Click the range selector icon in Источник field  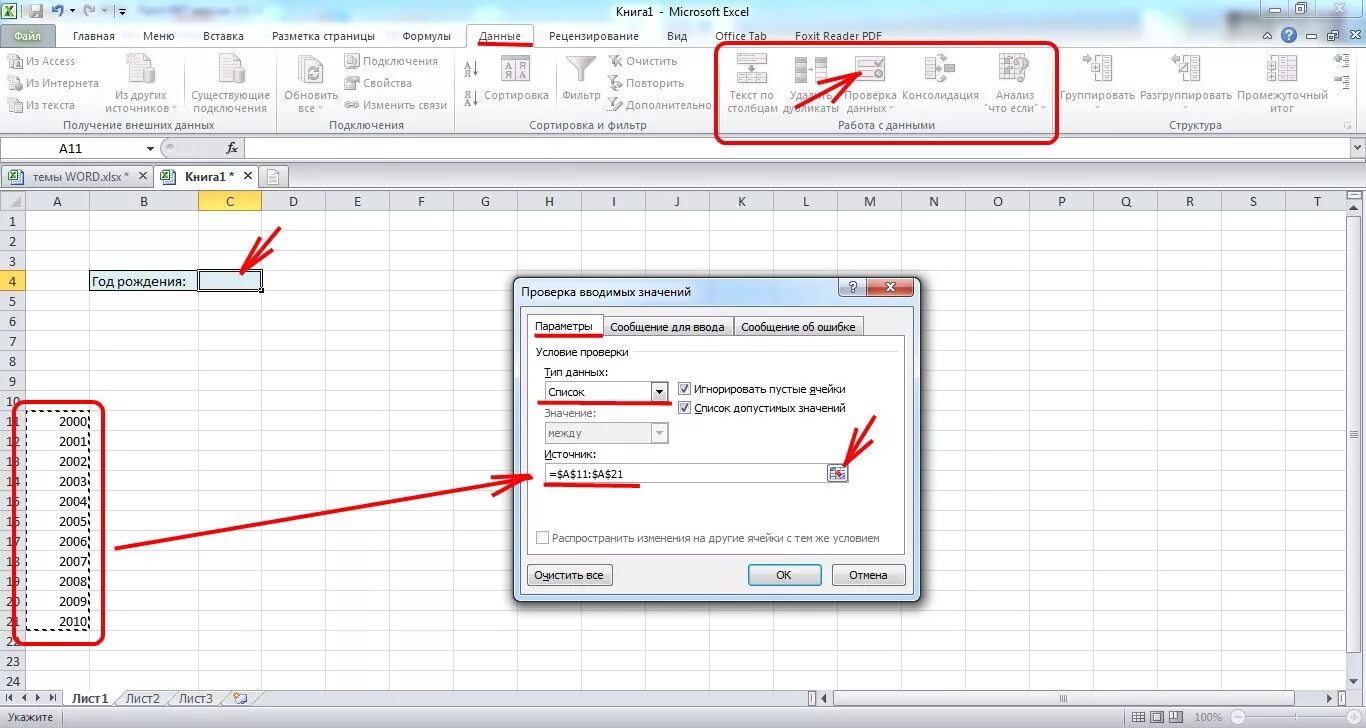[x=837, y=473]
